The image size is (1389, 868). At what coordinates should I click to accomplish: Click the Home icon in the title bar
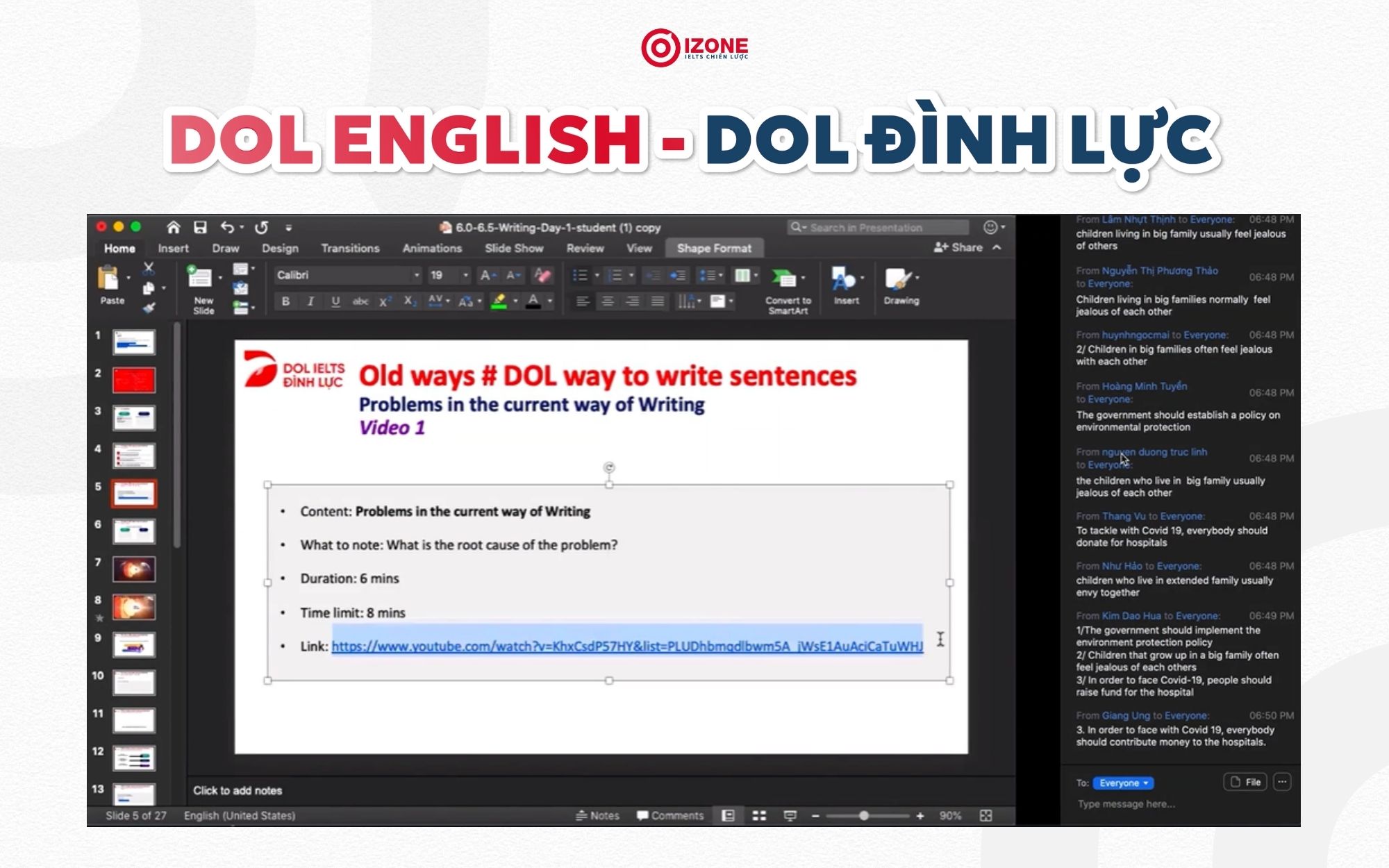click(x=173, y=227)
